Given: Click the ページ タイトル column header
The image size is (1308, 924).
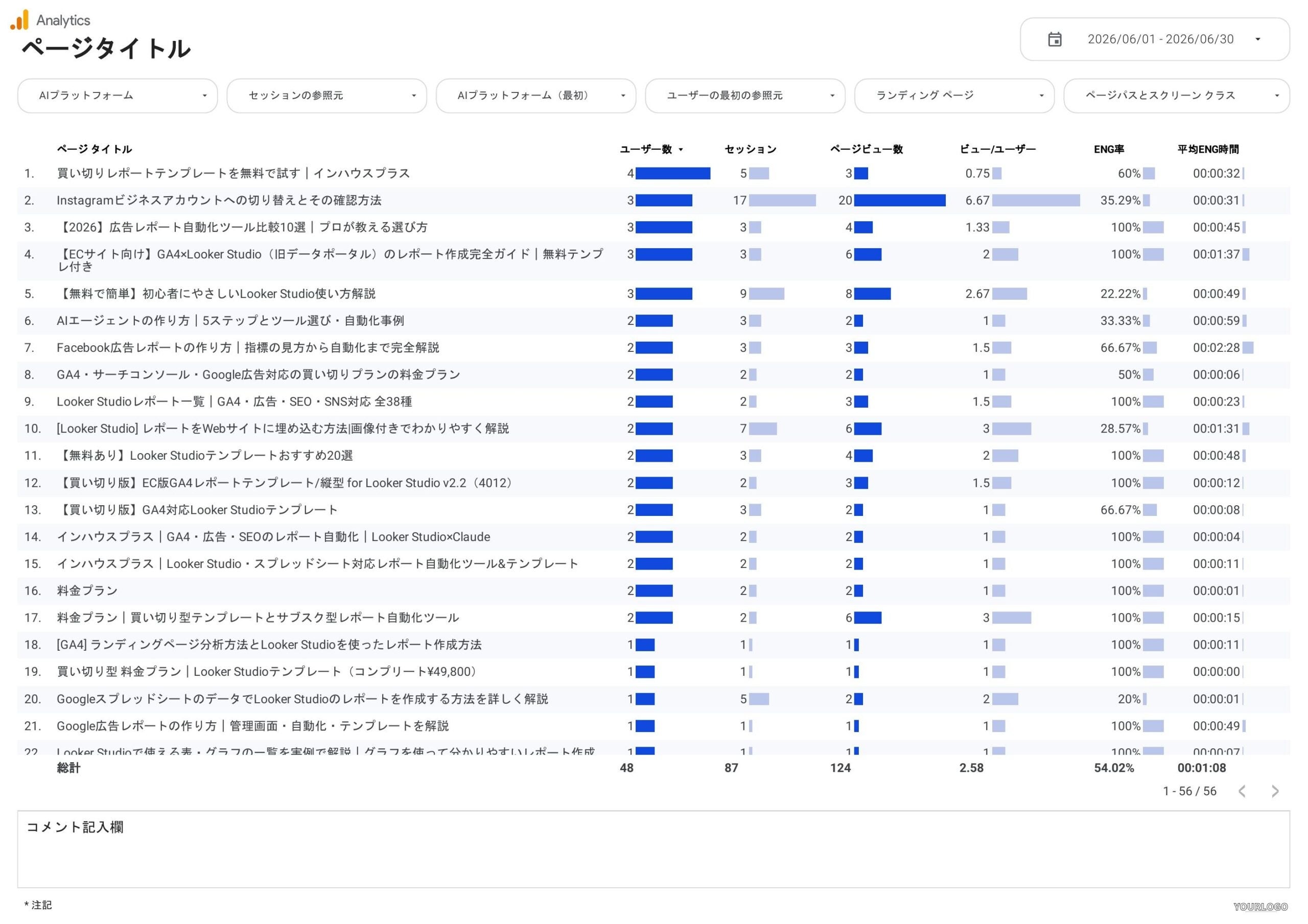Looking at the screenshot, I should pos(94,149).
